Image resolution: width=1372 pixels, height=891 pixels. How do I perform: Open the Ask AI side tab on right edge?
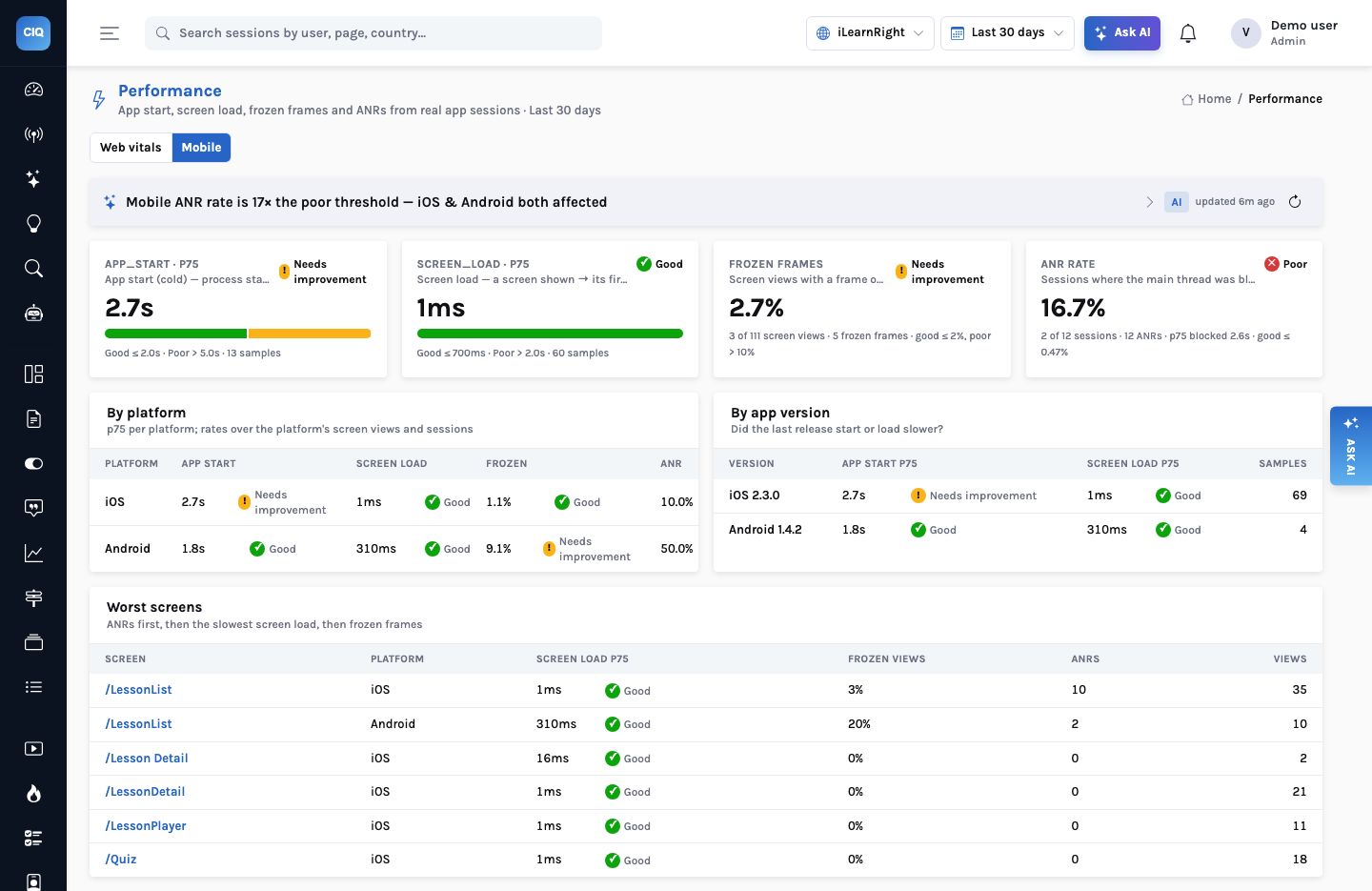(x=1350, y=446)
